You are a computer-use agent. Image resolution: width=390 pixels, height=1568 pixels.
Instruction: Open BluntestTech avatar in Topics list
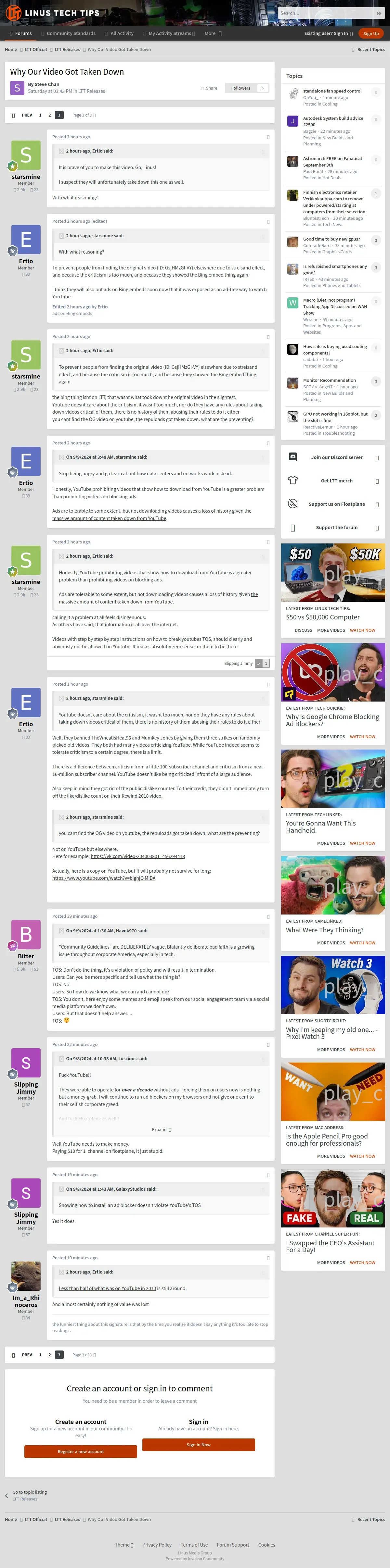292,195
